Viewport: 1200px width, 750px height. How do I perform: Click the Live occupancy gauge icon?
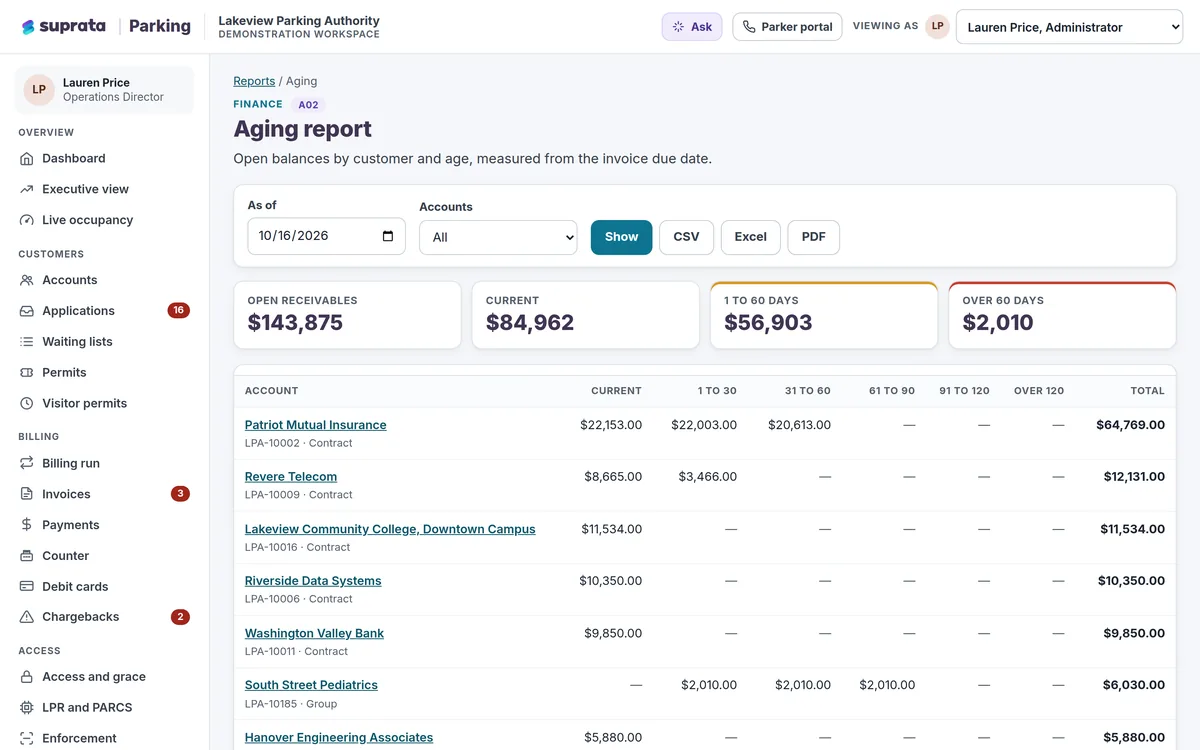(x=27, y=220)
